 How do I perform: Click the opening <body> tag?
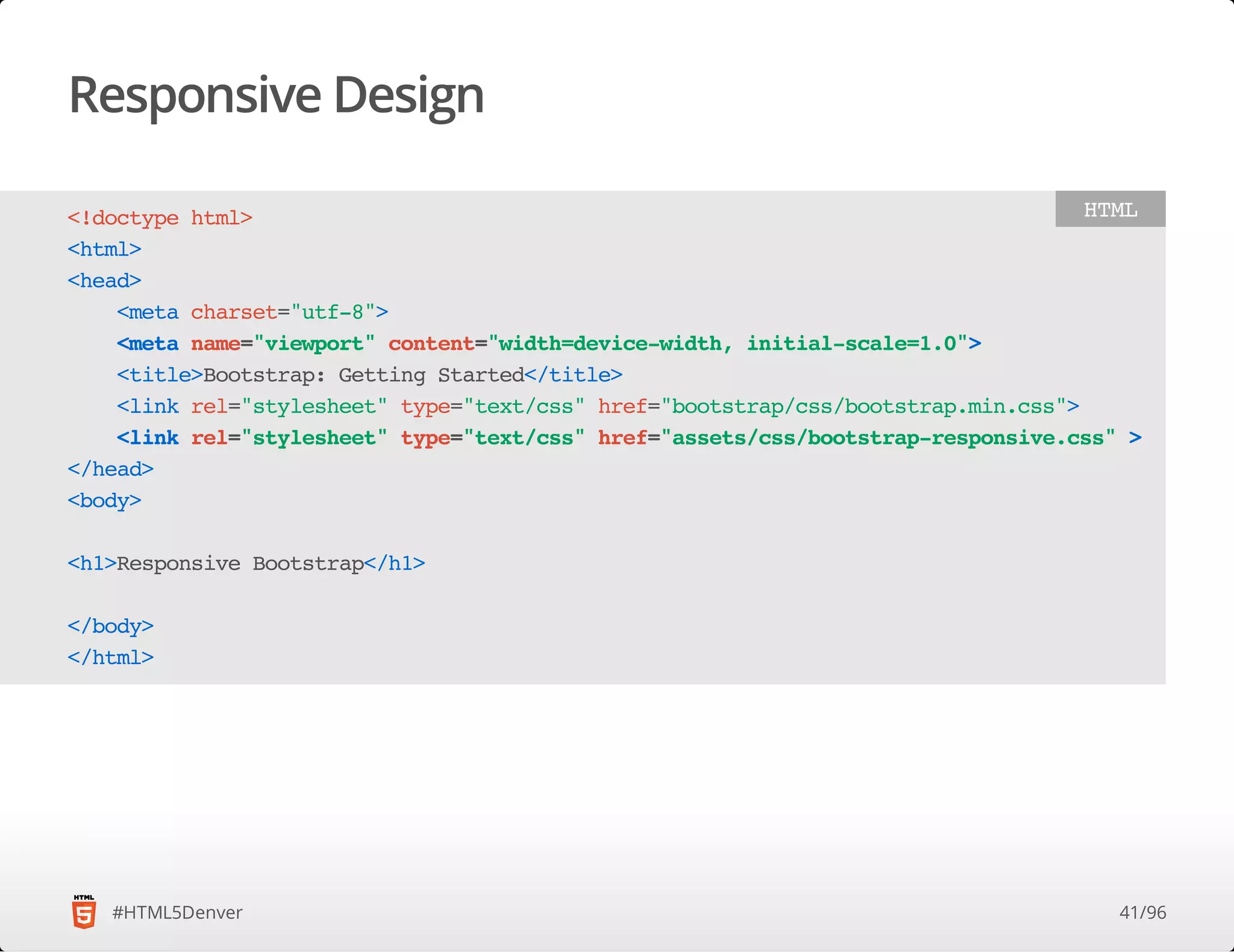coord(104,501)
